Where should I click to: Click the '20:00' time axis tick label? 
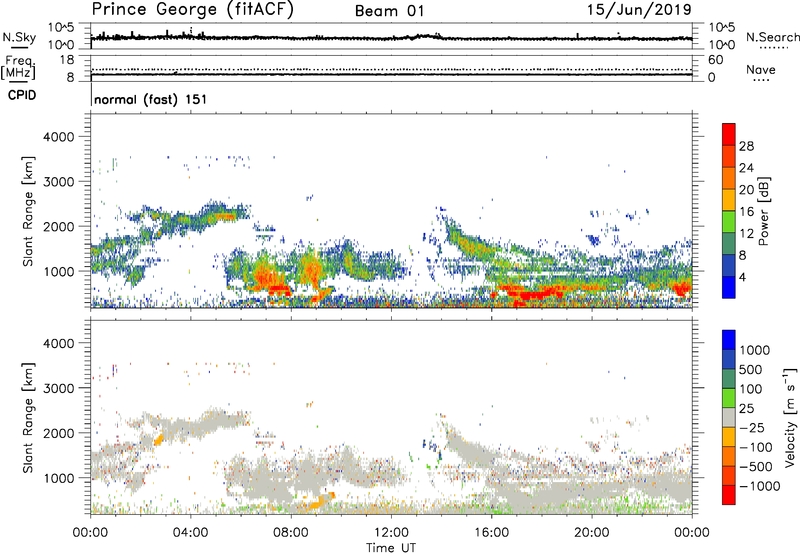click(591, 533)
